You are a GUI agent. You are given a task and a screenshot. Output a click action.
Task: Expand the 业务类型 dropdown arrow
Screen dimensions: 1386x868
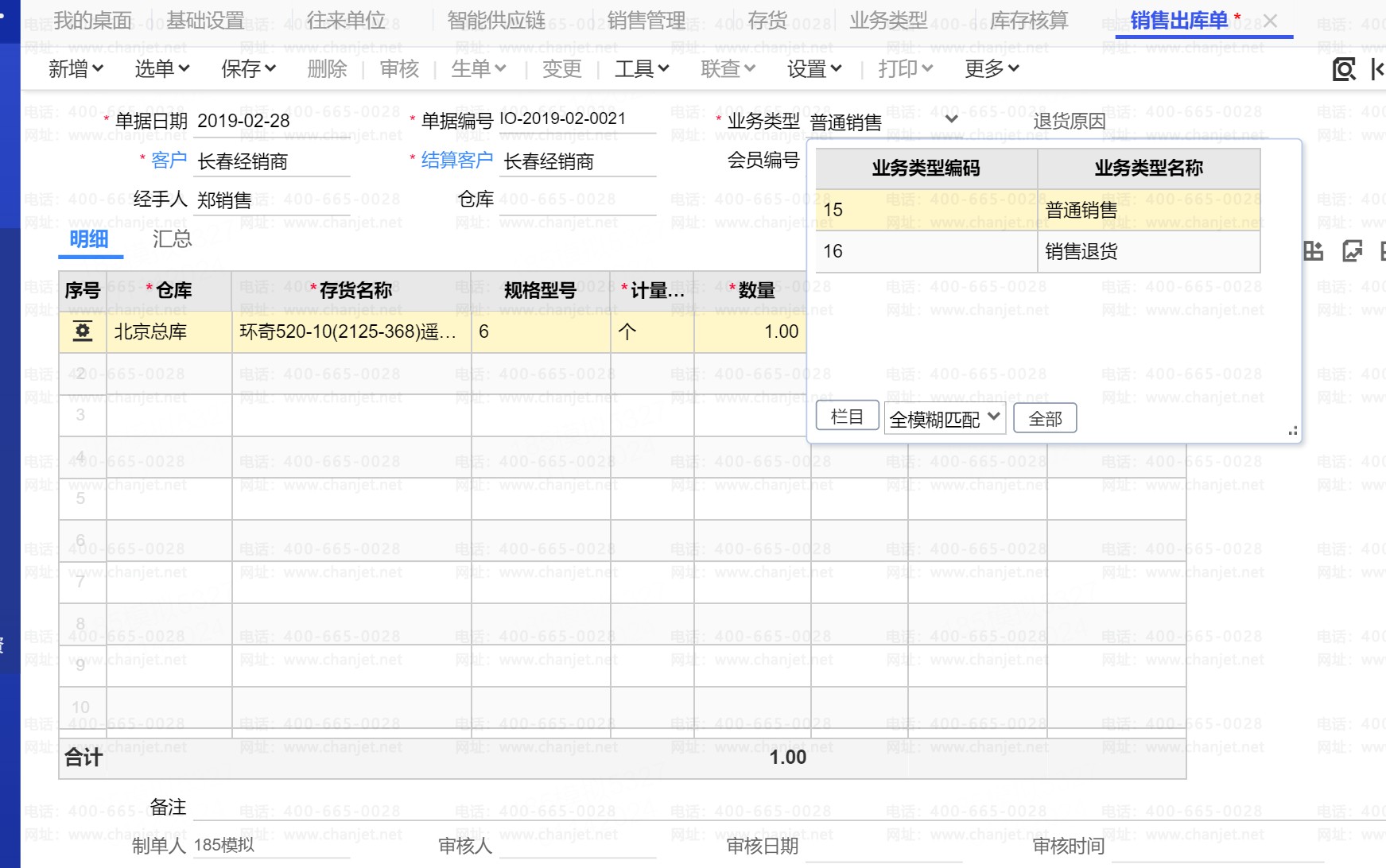951,120
